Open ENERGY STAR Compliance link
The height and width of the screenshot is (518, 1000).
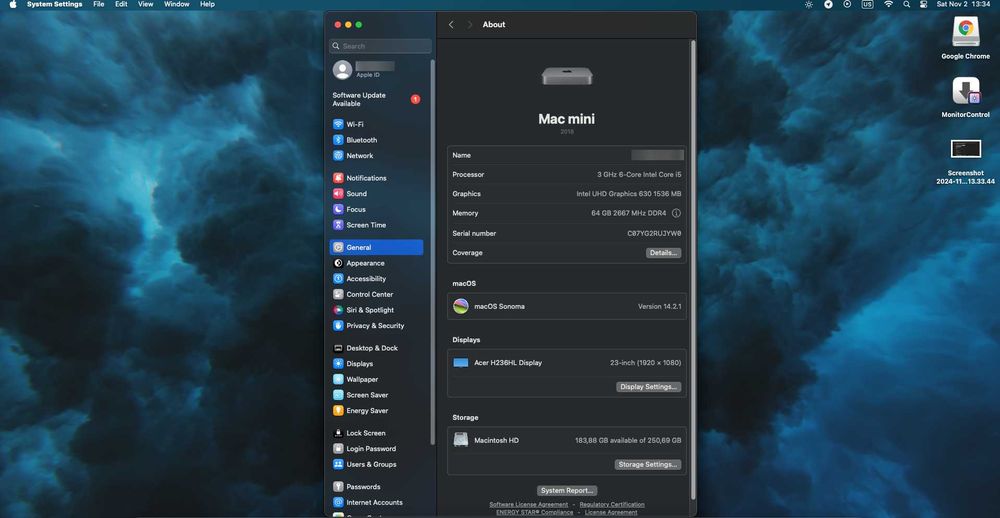[x=534, y=512]
